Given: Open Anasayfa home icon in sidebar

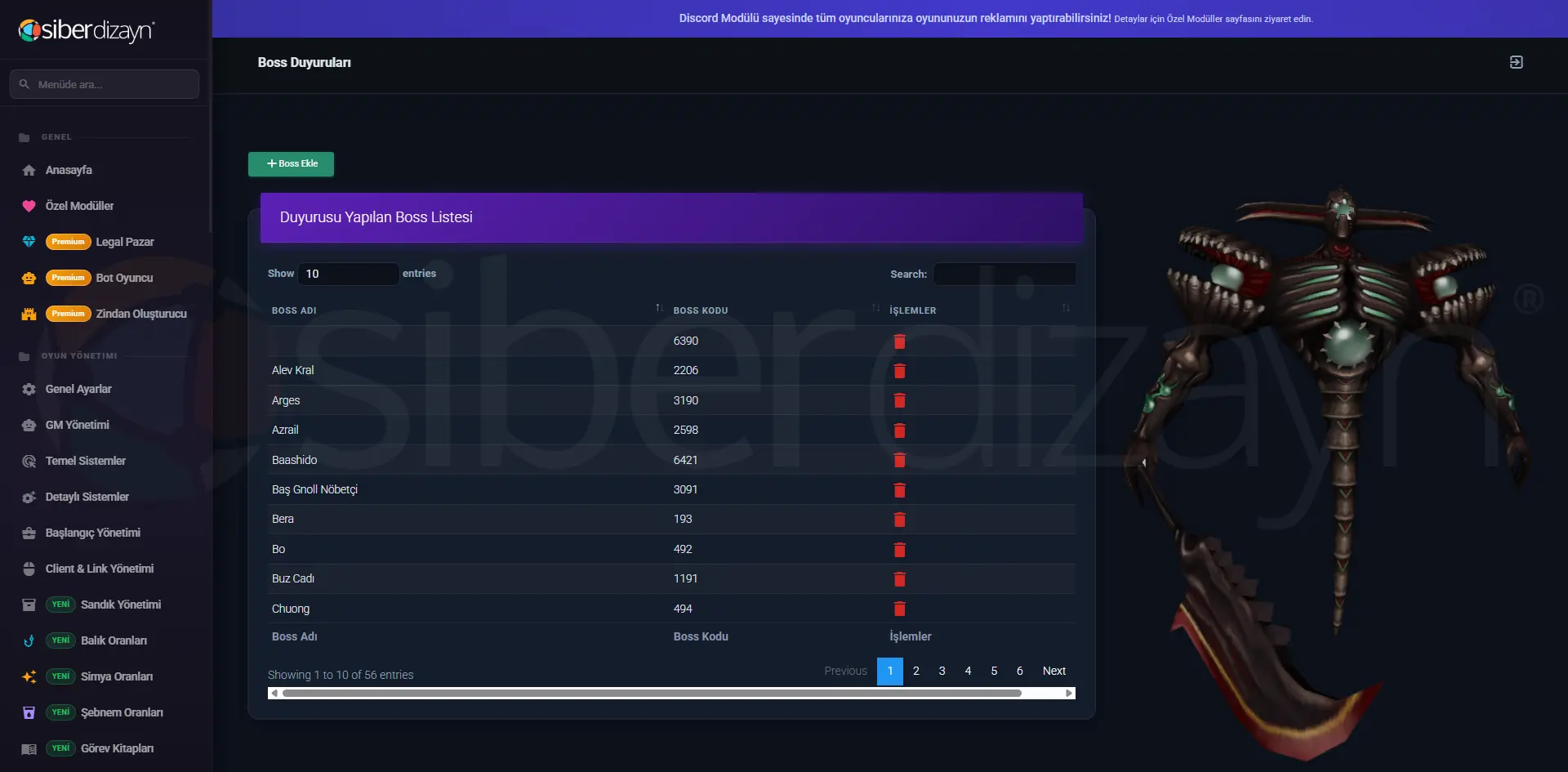Looking at the screenshot, I should (29, 170).
